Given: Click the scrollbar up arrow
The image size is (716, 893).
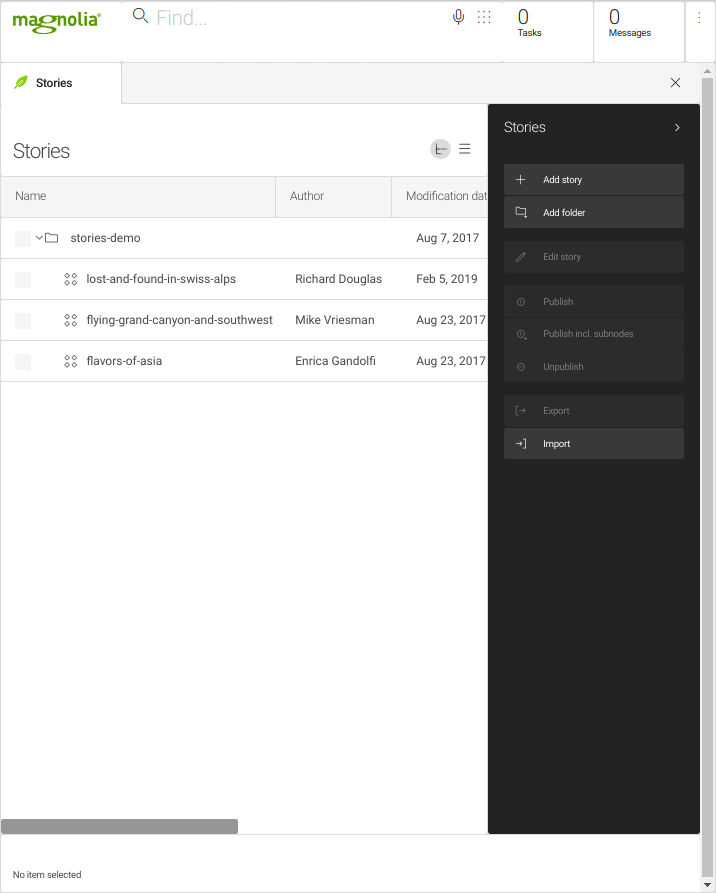Looking at the screenshot, I should point(707,72).
